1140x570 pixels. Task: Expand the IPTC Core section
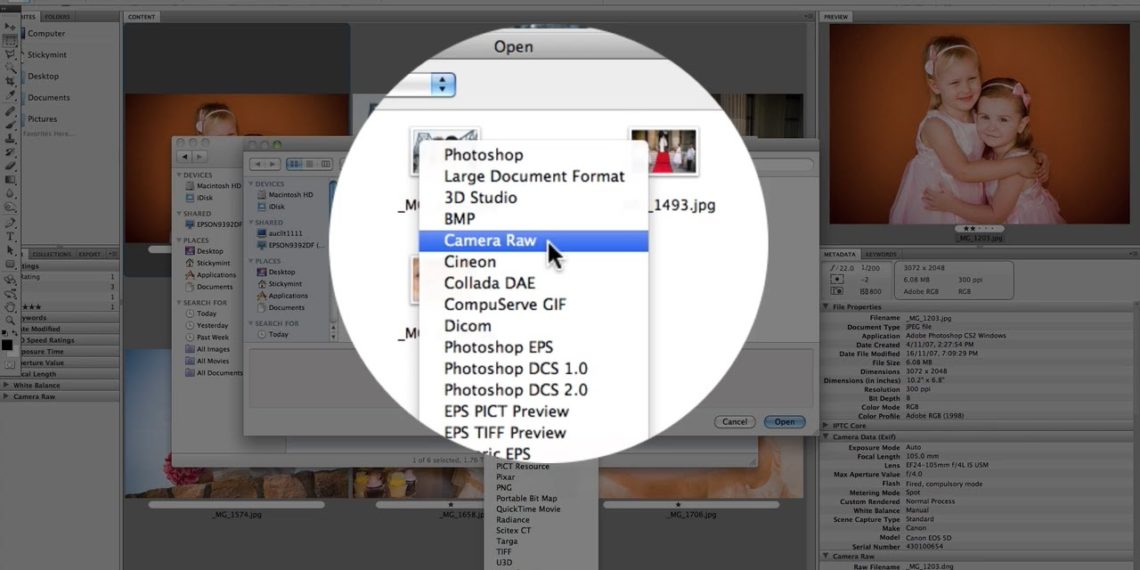[826, 426]
